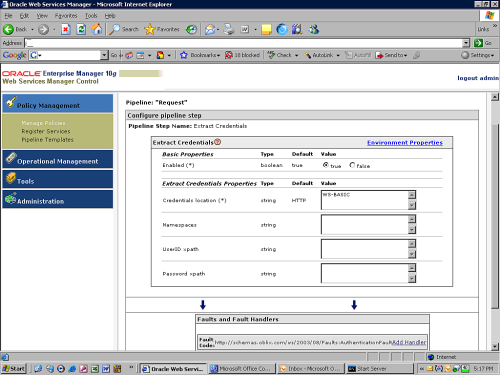Viewport: 500px width, 375px height.
Task: Open Edit with Word dropdown arrow
Action: (x=255, y=30)
